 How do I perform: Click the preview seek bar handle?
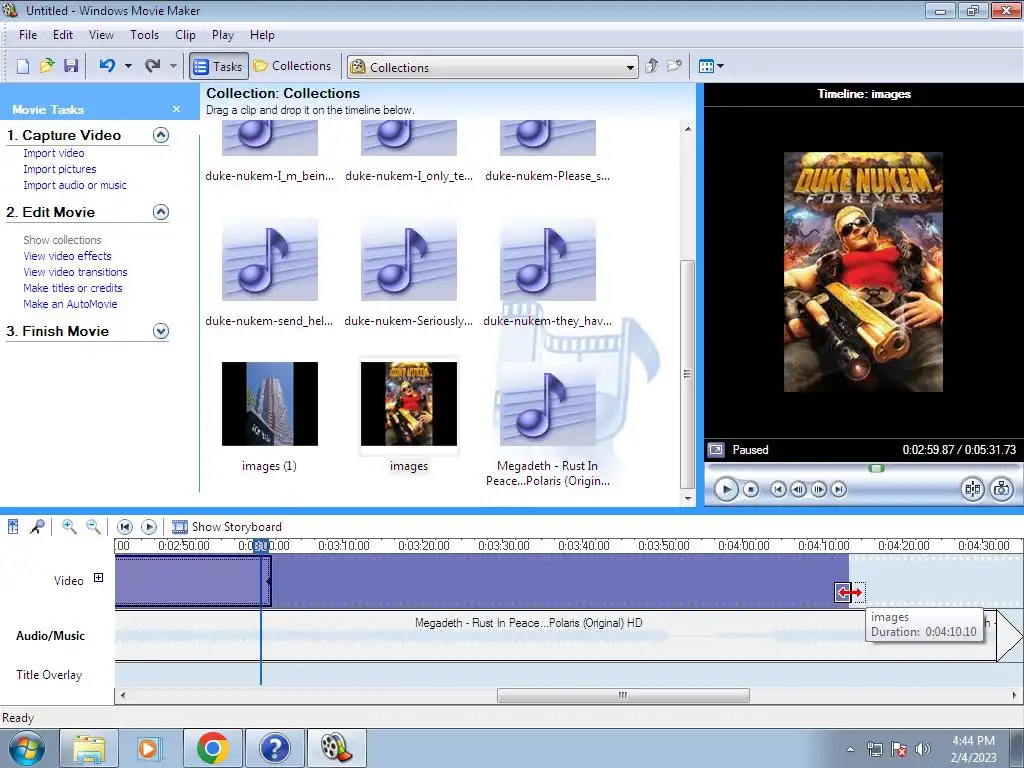876,468
